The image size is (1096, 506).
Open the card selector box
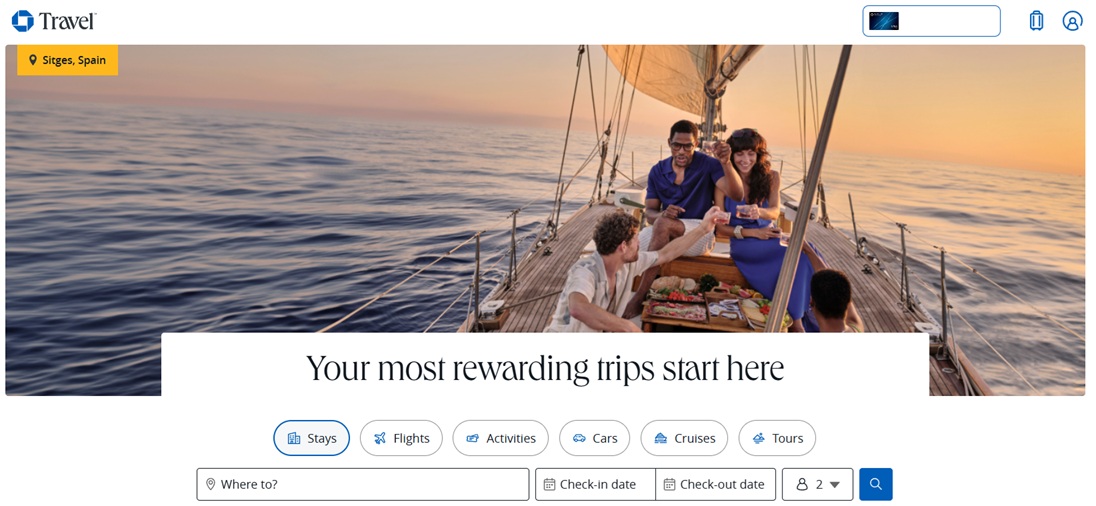point(931,21)
